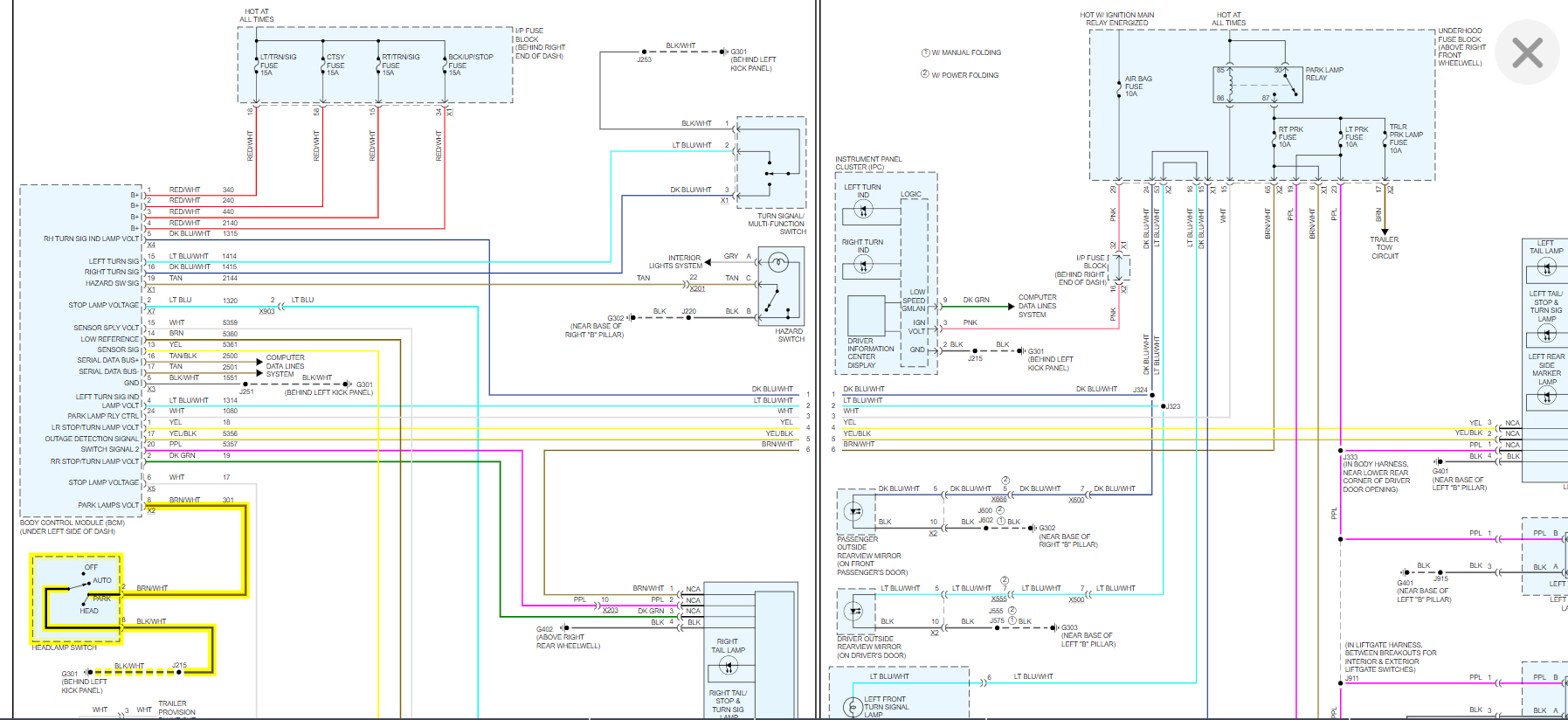Click the air bag fuse 10A

[x=1119, y=87]
